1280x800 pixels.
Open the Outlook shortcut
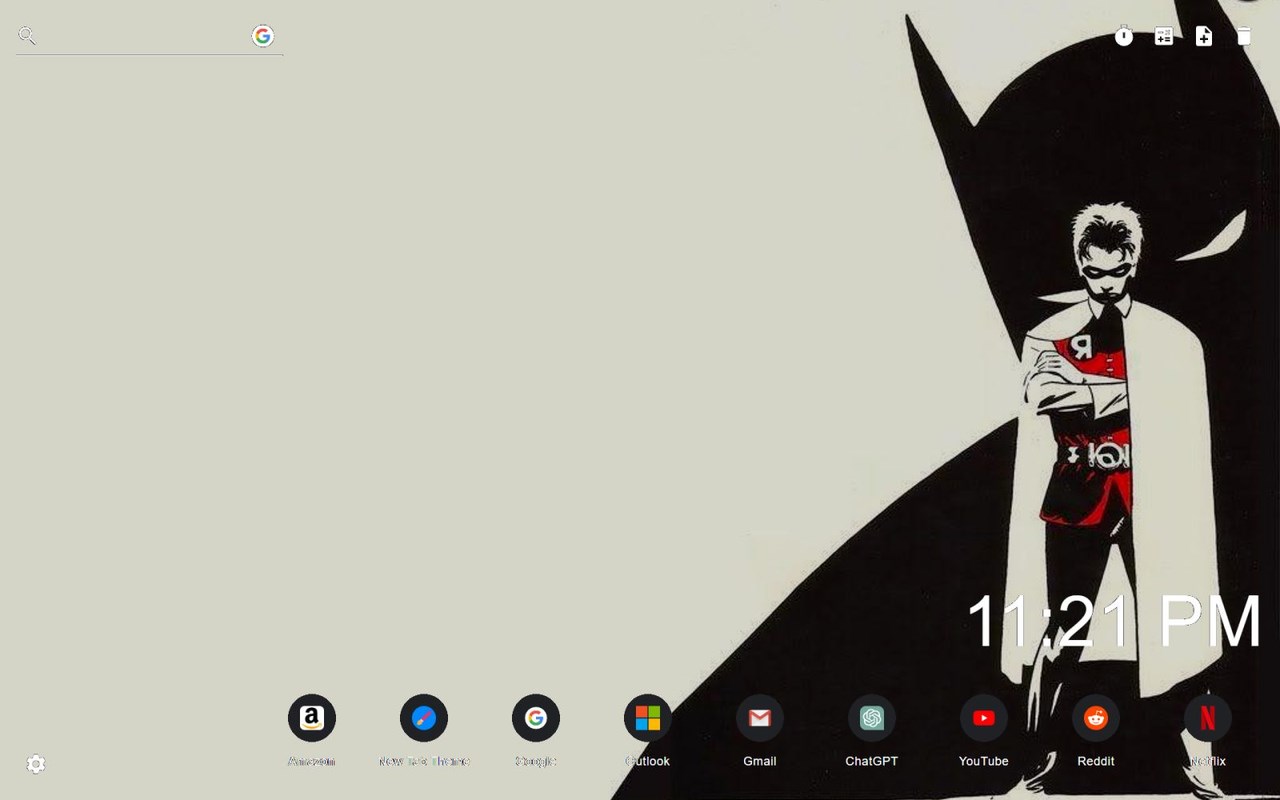pyautogui.click(x=648, y=718)
